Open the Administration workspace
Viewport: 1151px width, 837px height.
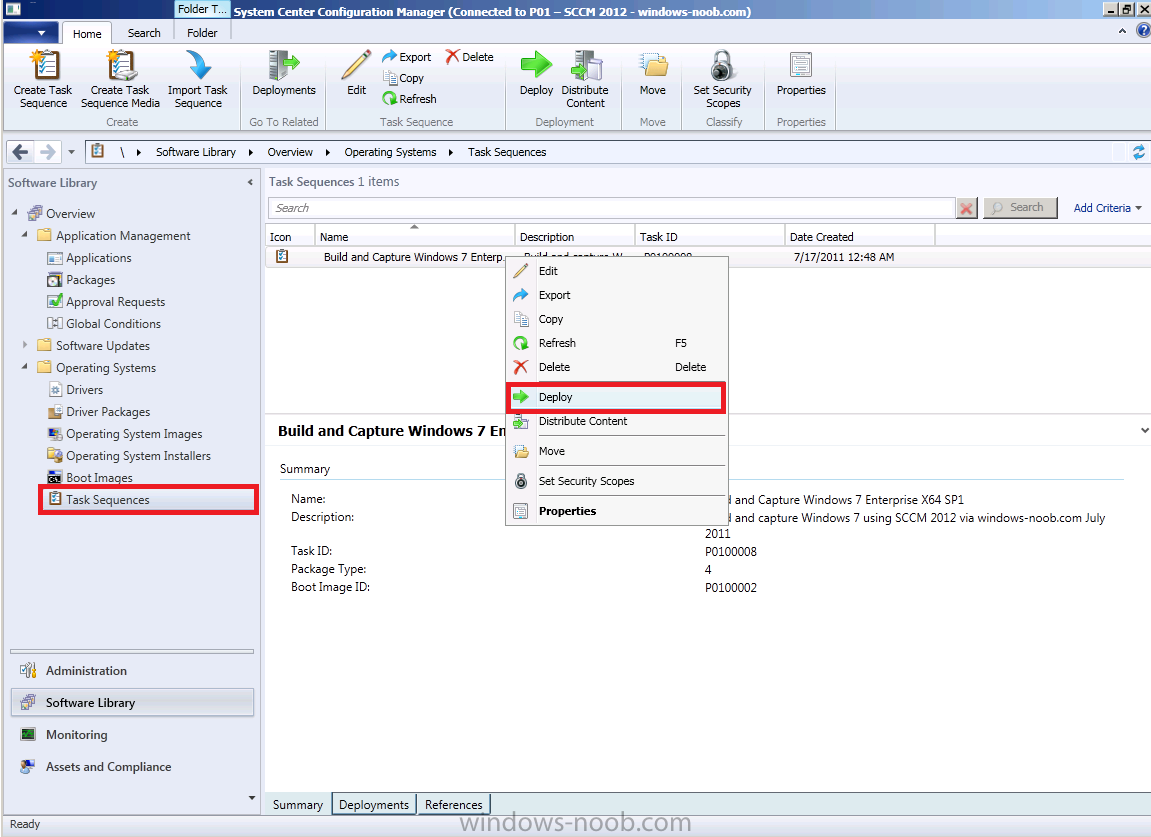click(x=132, y=670)
